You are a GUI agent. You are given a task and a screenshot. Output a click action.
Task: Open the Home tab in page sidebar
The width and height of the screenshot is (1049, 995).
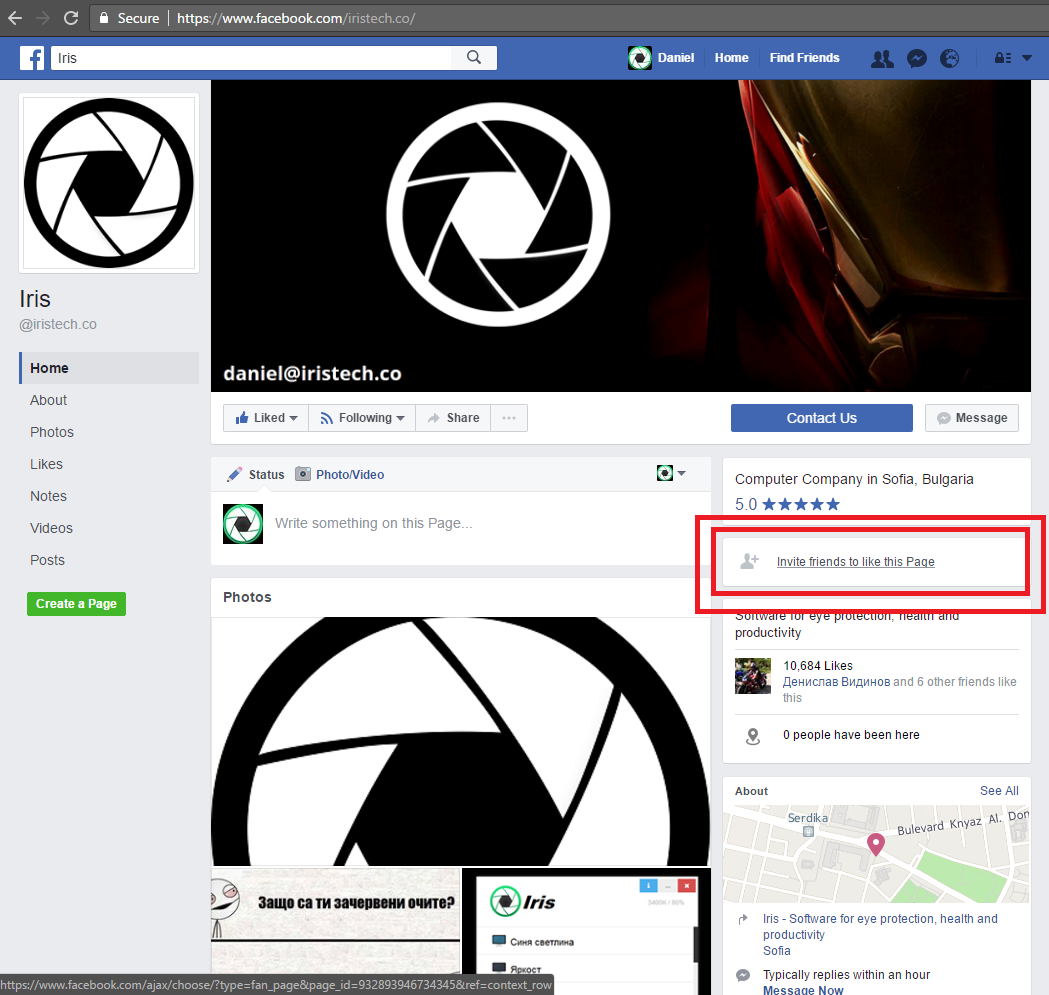(x=110, y=368)
